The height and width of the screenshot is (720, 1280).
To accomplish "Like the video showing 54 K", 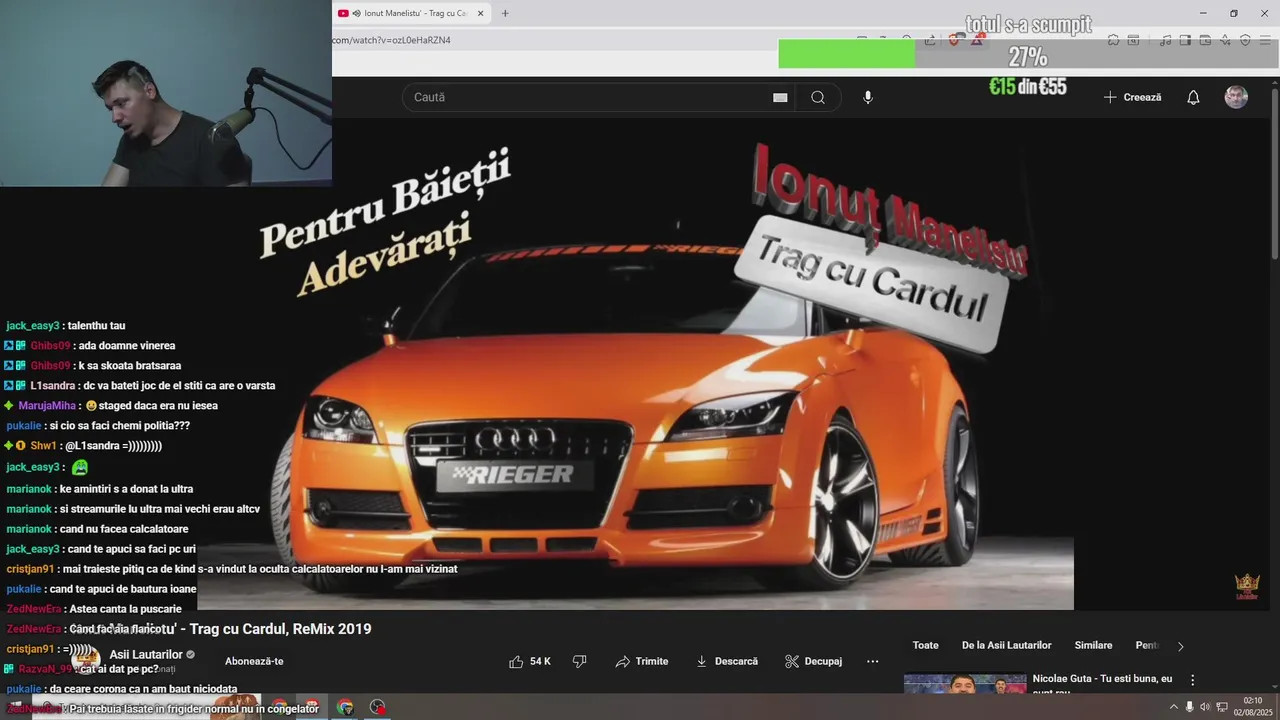I will (530, 661).
